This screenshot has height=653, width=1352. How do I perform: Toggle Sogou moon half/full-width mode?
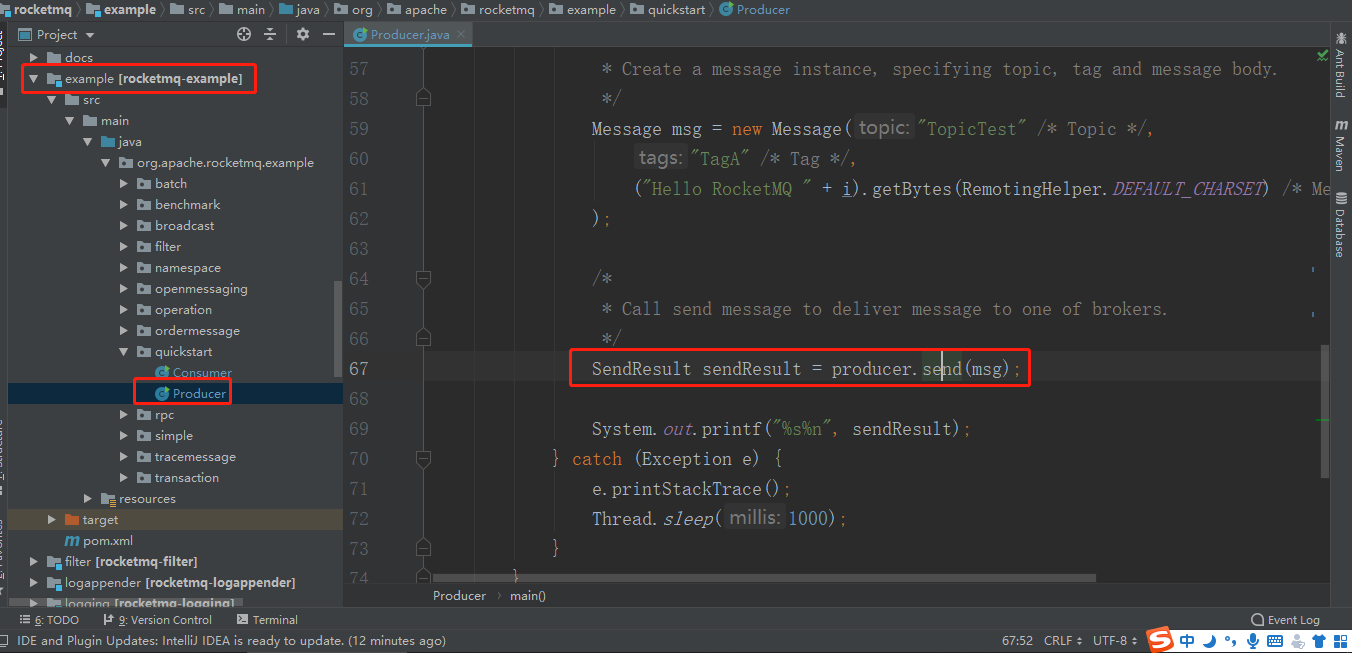pyautogui.click(x=1209, y=641)
